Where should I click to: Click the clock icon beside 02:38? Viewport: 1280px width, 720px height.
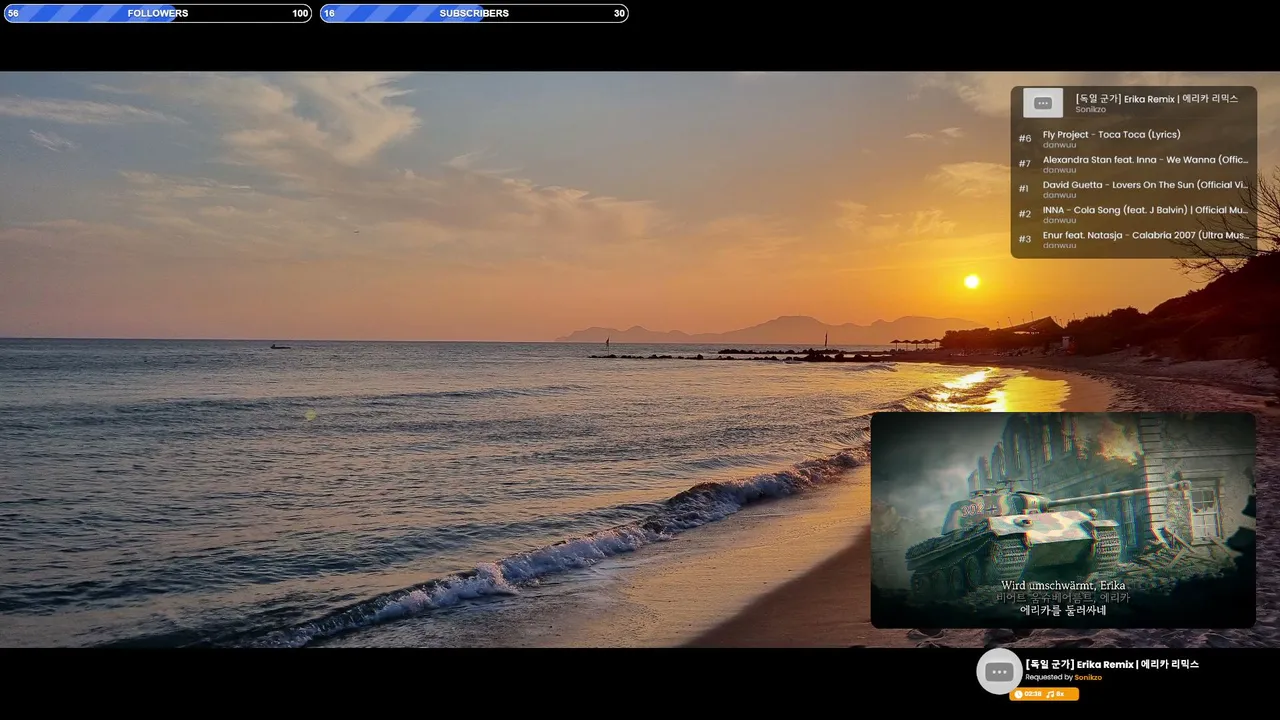1018,694
